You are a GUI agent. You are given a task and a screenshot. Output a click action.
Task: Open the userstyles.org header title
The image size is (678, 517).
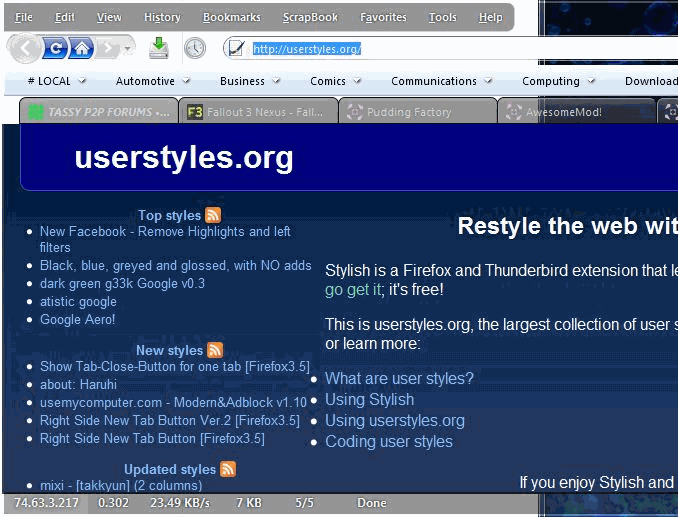point(184,158)
